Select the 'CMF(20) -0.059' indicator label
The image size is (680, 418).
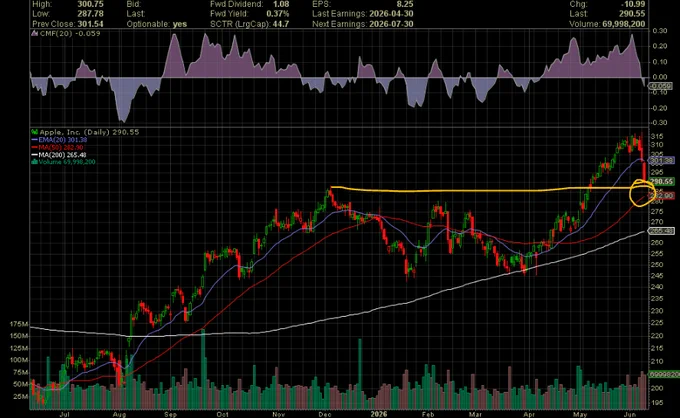click(70, 33)
